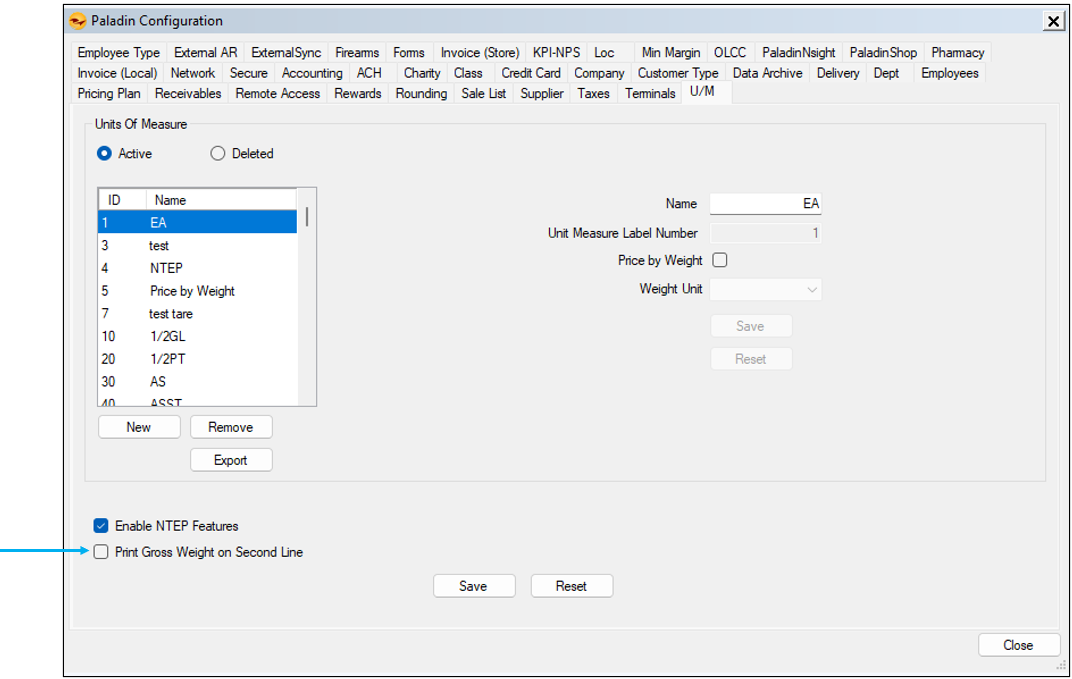
Task: Select the Active radio button
Action: [x=104, y=154]
